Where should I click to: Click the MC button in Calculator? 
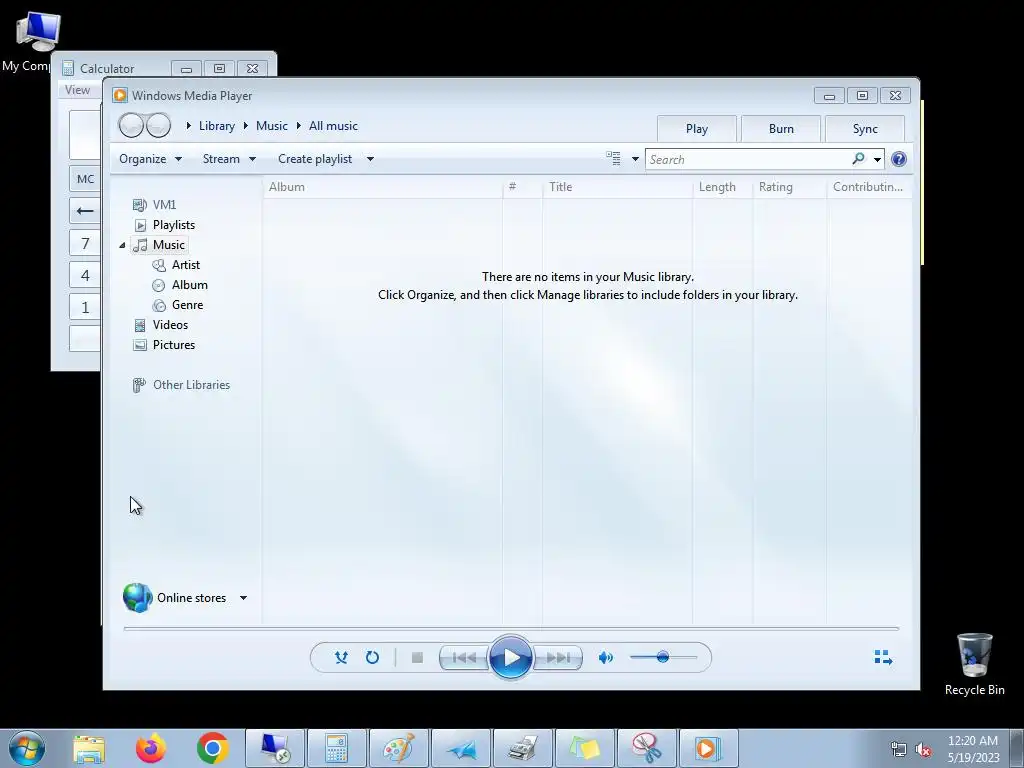[x=85, y=179]
